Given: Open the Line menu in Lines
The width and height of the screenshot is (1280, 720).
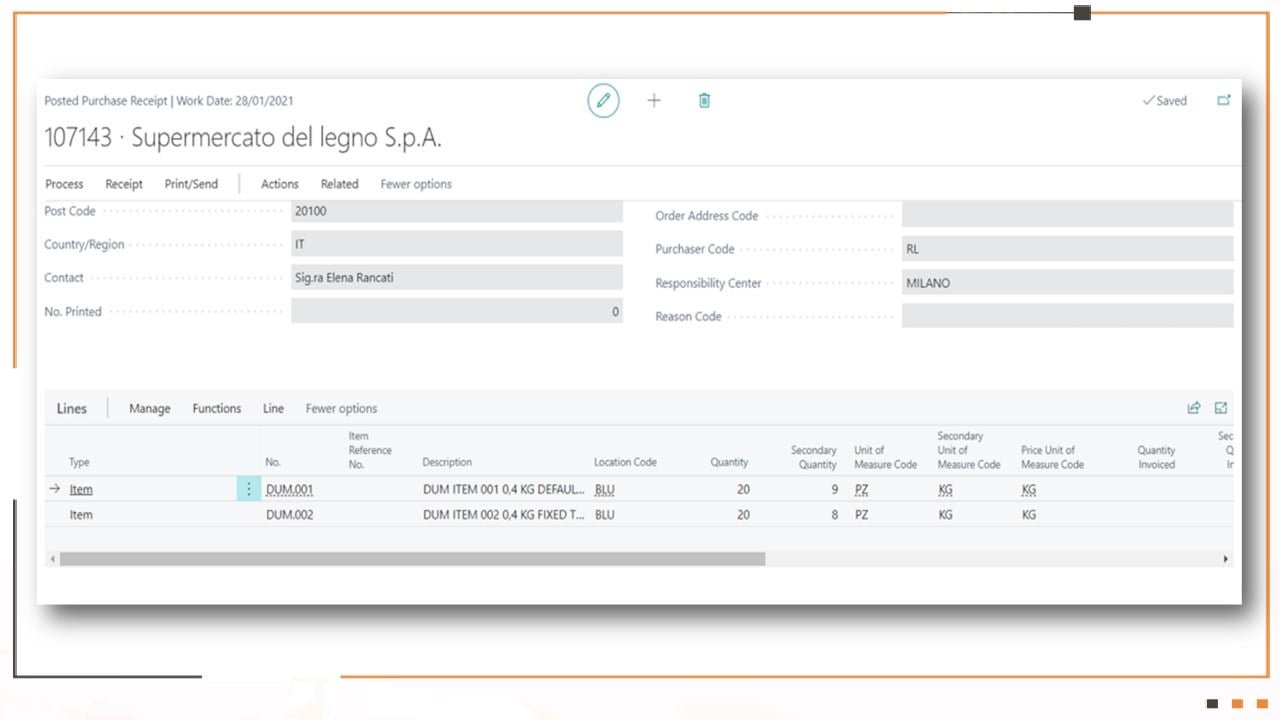Looking at the screenshot, I should [x=273, y=408].
